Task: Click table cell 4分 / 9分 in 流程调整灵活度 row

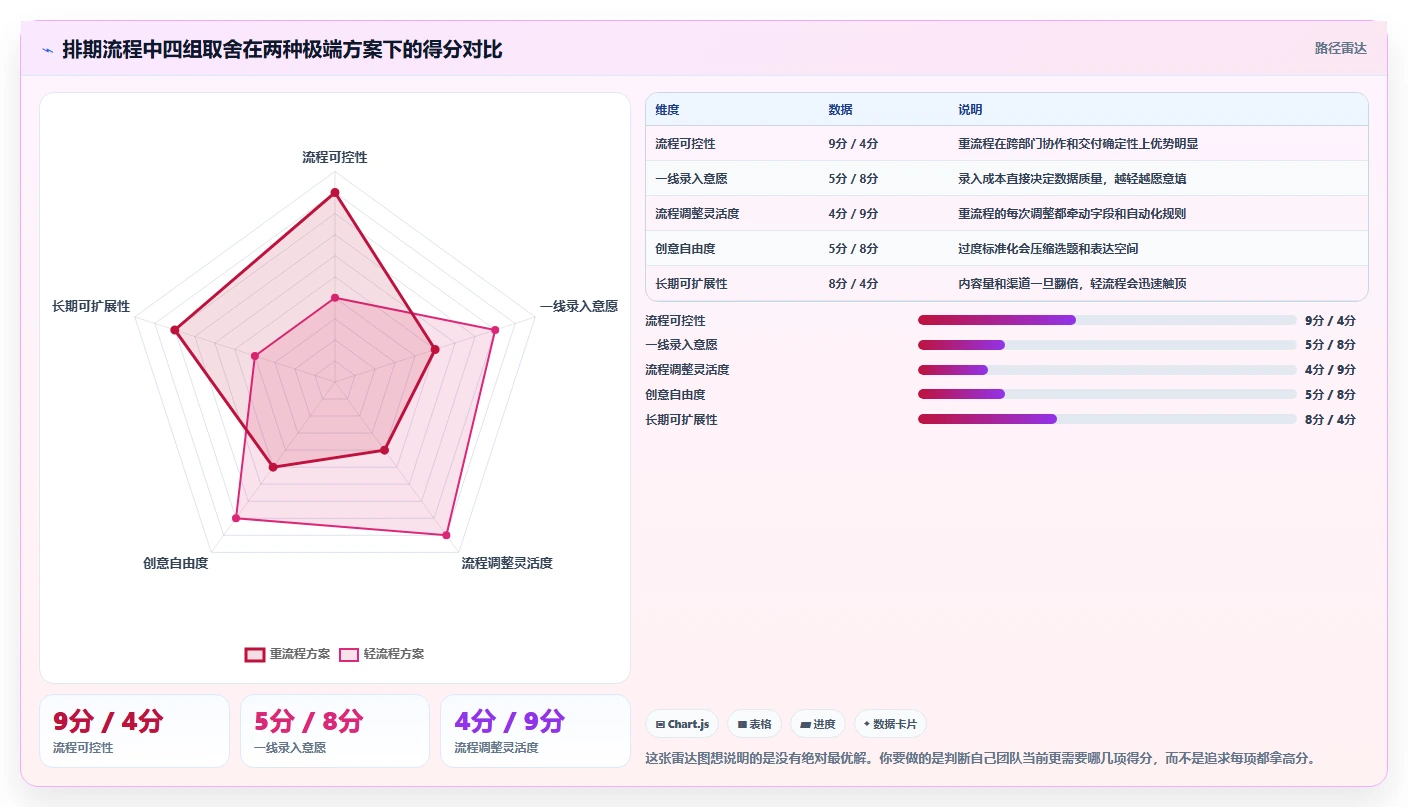Action: point(853,214)
